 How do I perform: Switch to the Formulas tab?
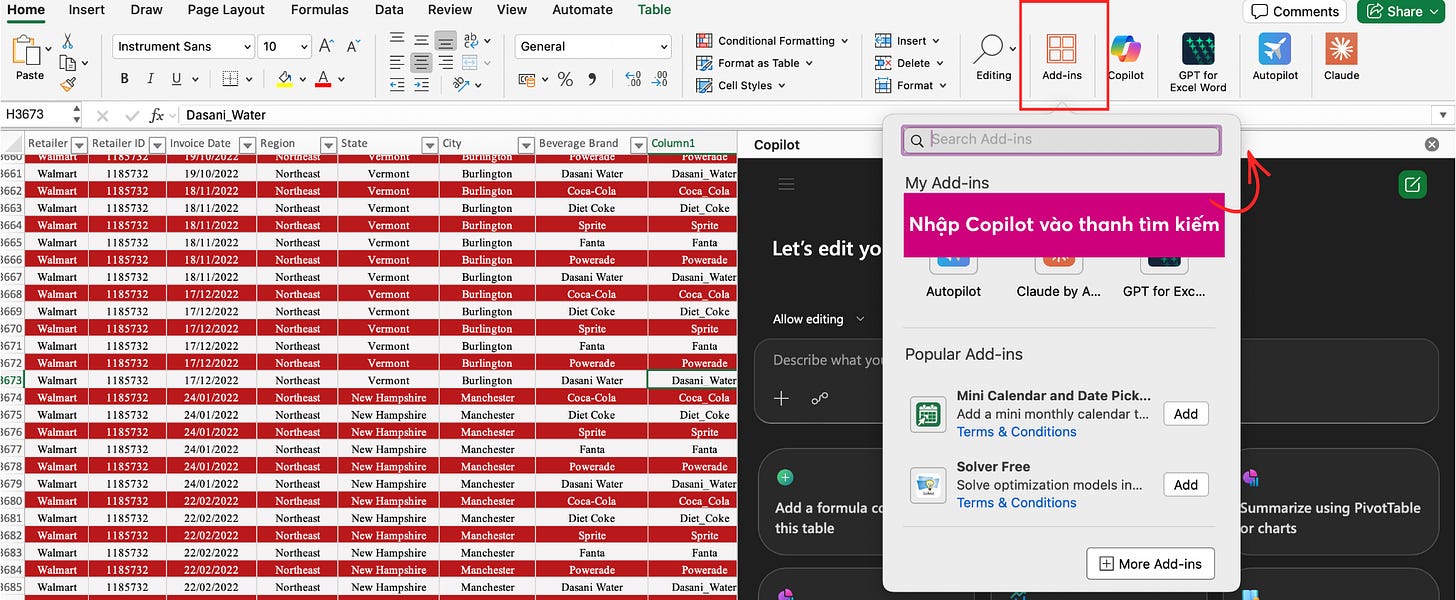(x=320, y=10)
